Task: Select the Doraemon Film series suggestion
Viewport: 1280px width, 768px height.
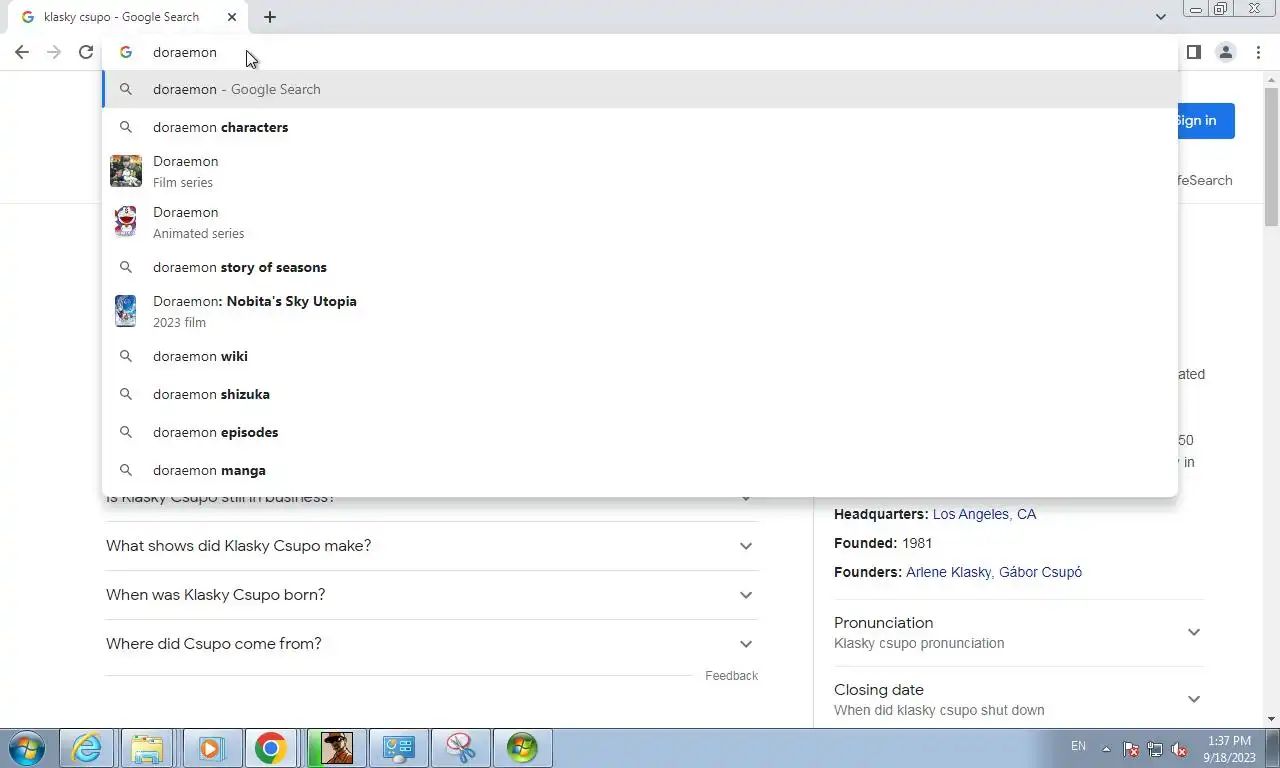Action: point(640,171)
